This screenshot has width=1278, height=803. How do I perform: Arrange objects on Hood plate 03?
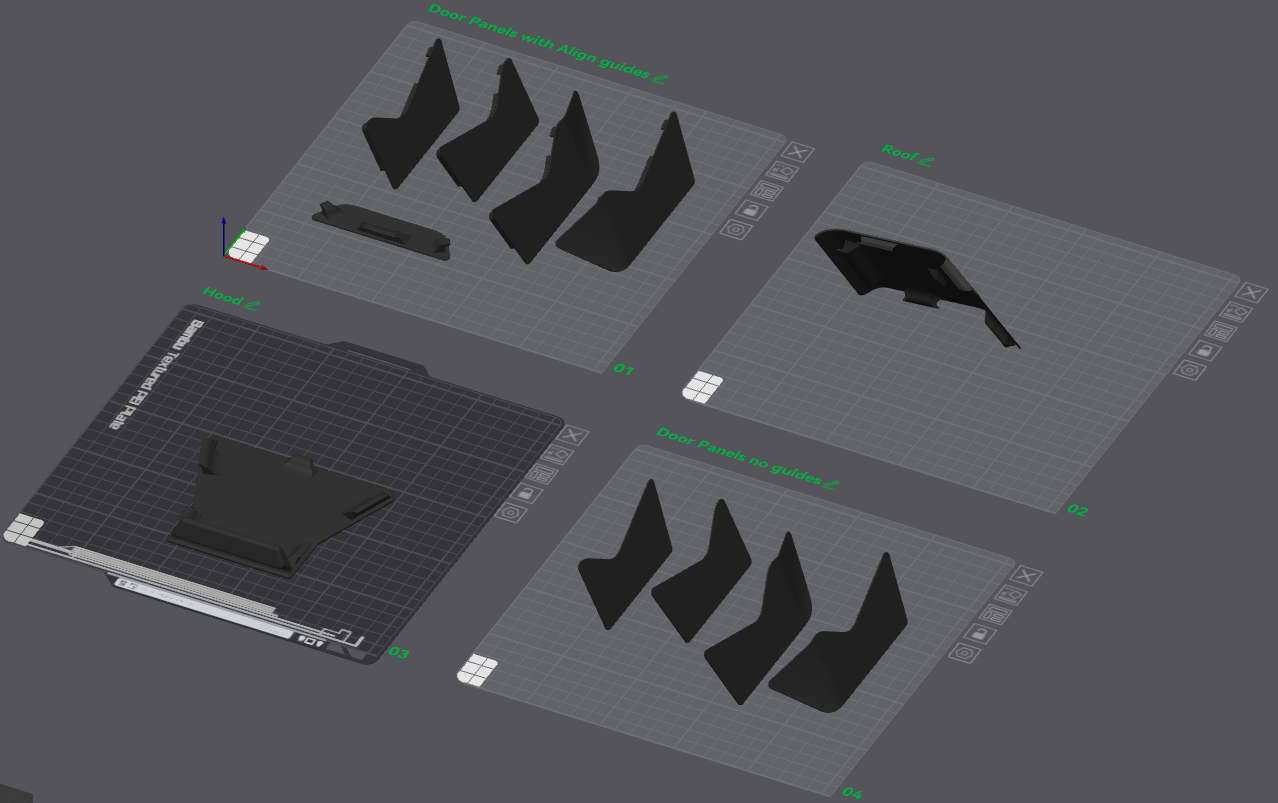click(541, 473)
